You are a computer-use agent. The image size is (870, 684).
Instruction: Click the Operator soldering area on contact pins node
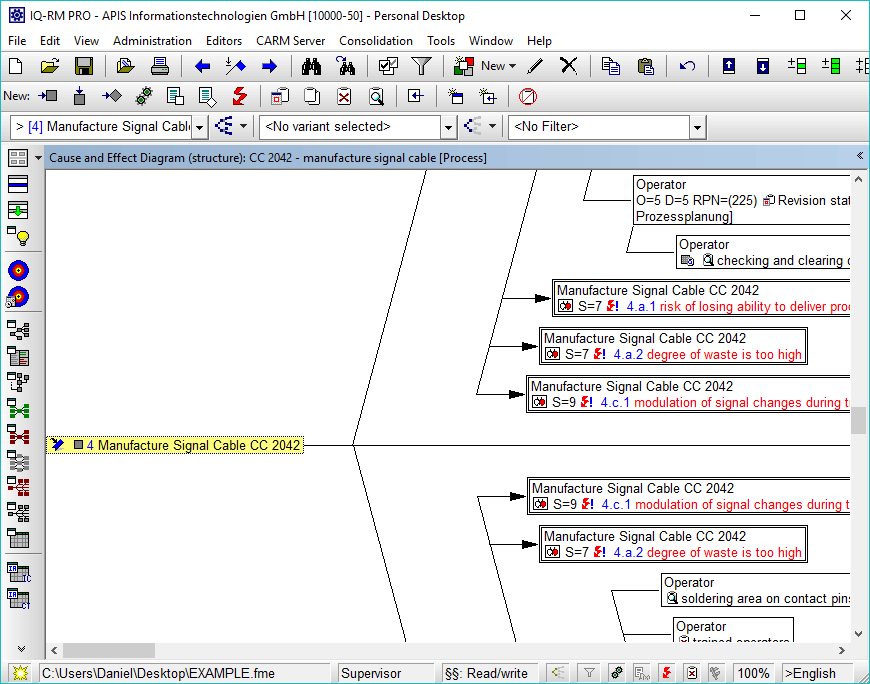tap(757, 590)
